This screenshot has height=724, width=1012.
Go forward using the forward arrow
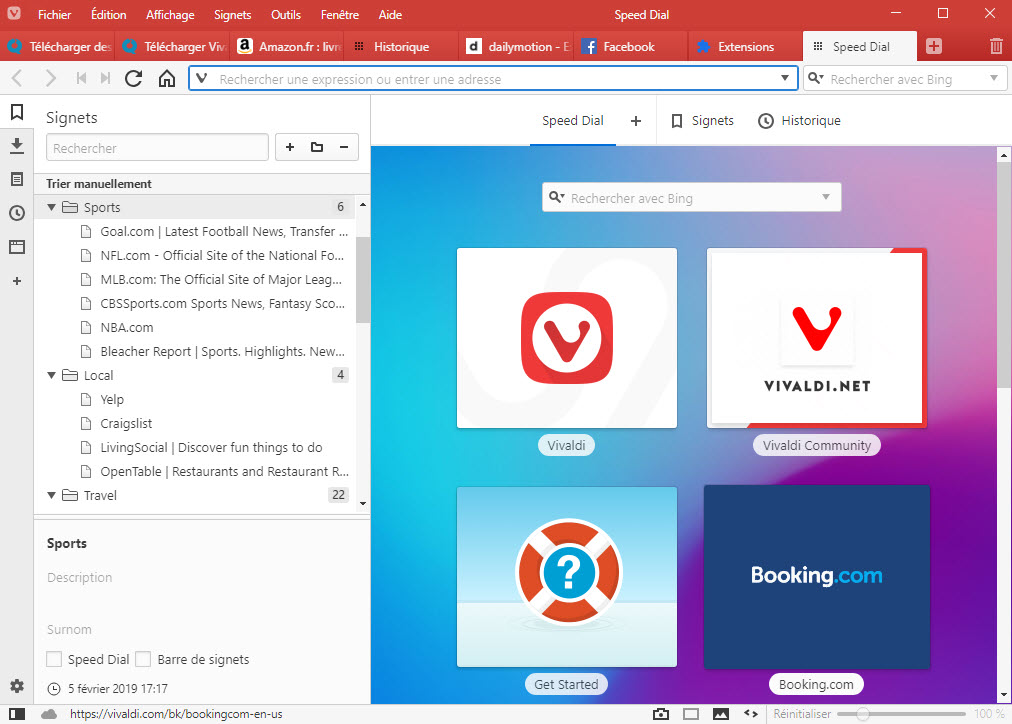[x=50, y=79]
